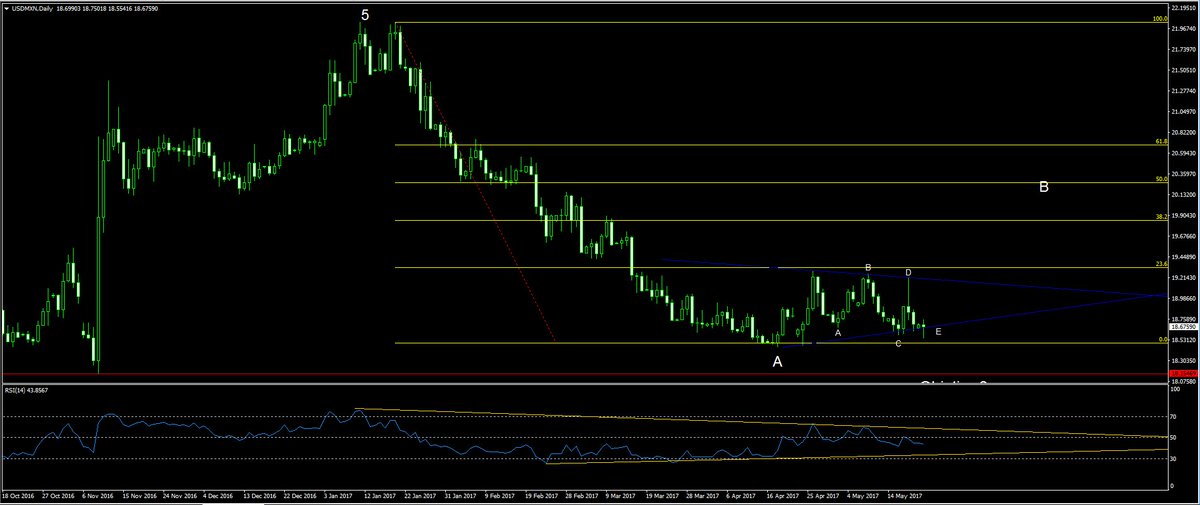Click the 18 Oct 2016 date label
Screen dimensions: 1200x505
[x=17, y=495]
